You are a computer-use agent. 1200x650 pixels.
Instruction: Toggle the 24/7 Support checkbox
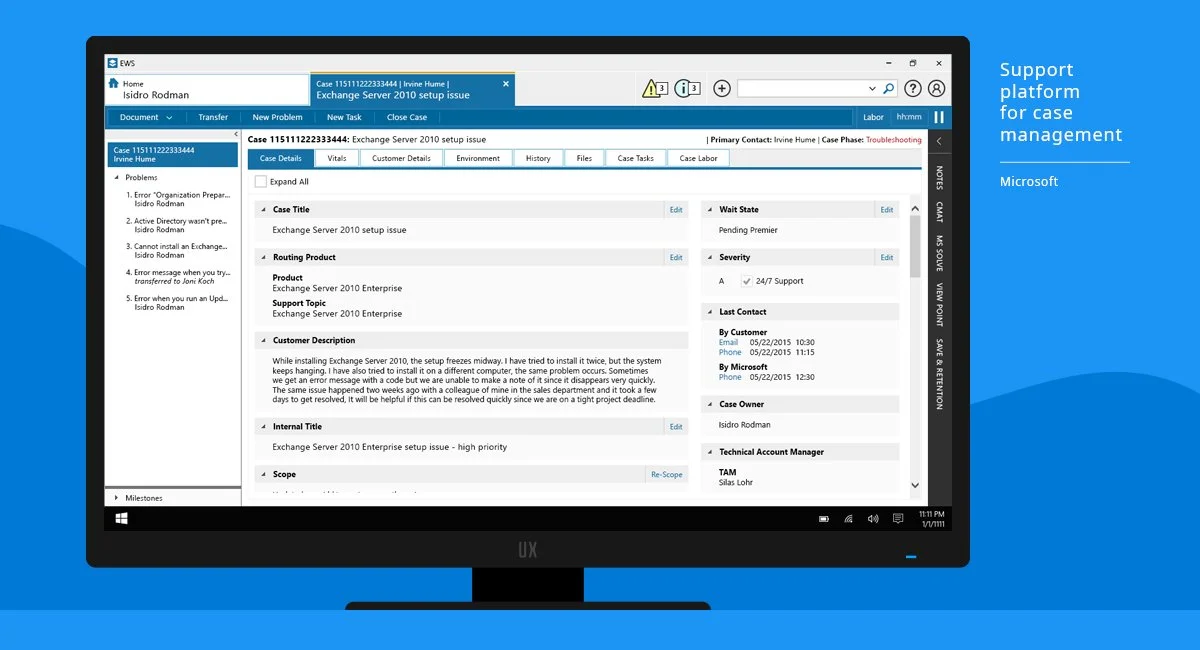click(x=746, y=281)
